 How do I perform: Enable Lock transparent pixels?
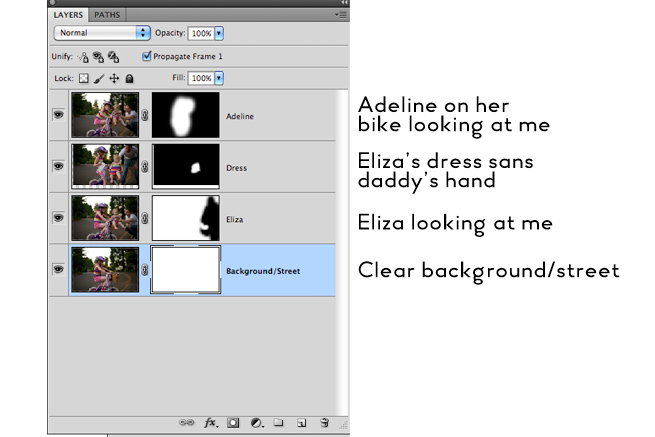tap(84, 78)
